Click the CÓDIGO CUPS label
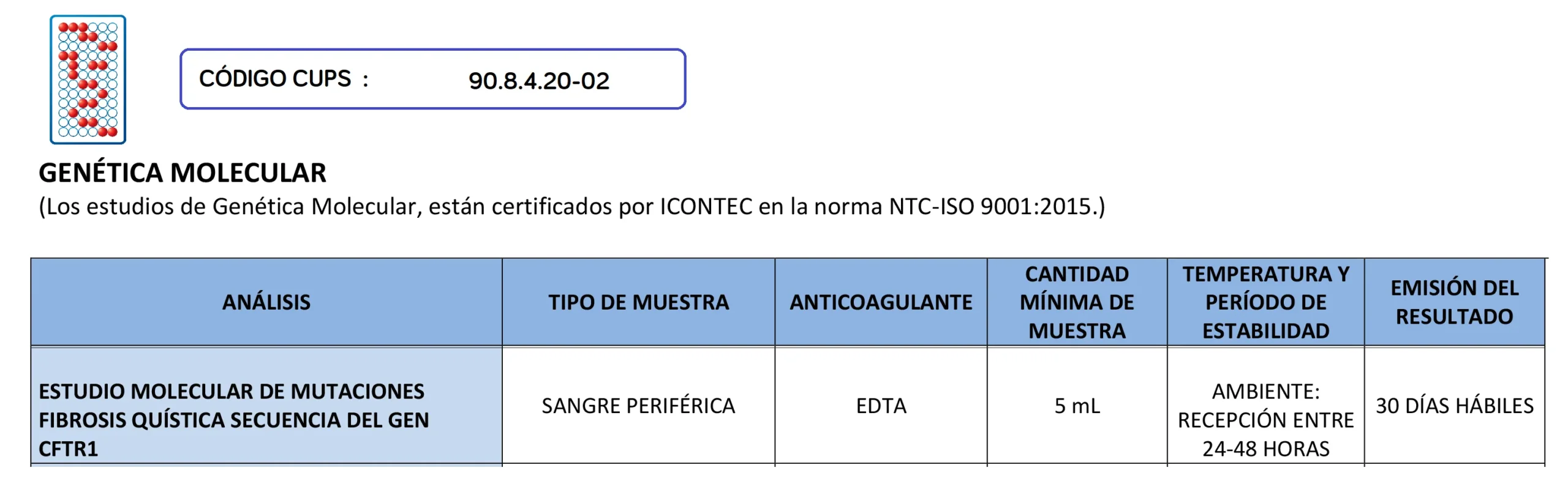Viewport: 1568px width, 492px height. tap(274, 79)
